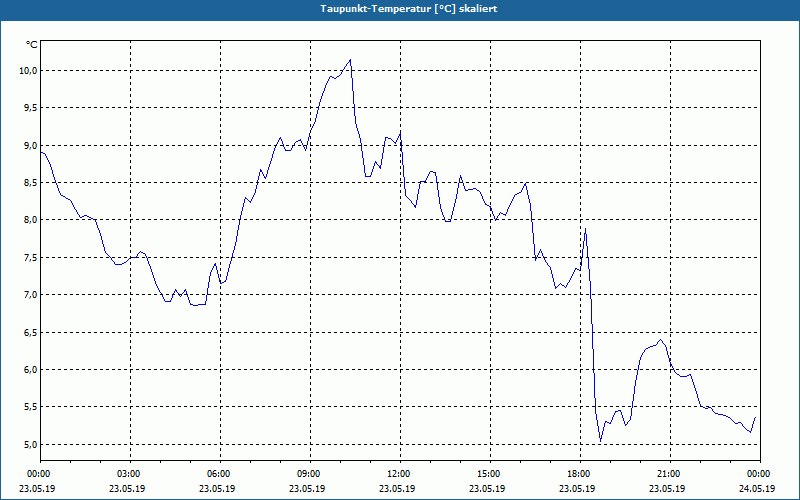Click the sharp curve spike just after 18:00
Screen dimensions: 800x500
pos(585,229)
